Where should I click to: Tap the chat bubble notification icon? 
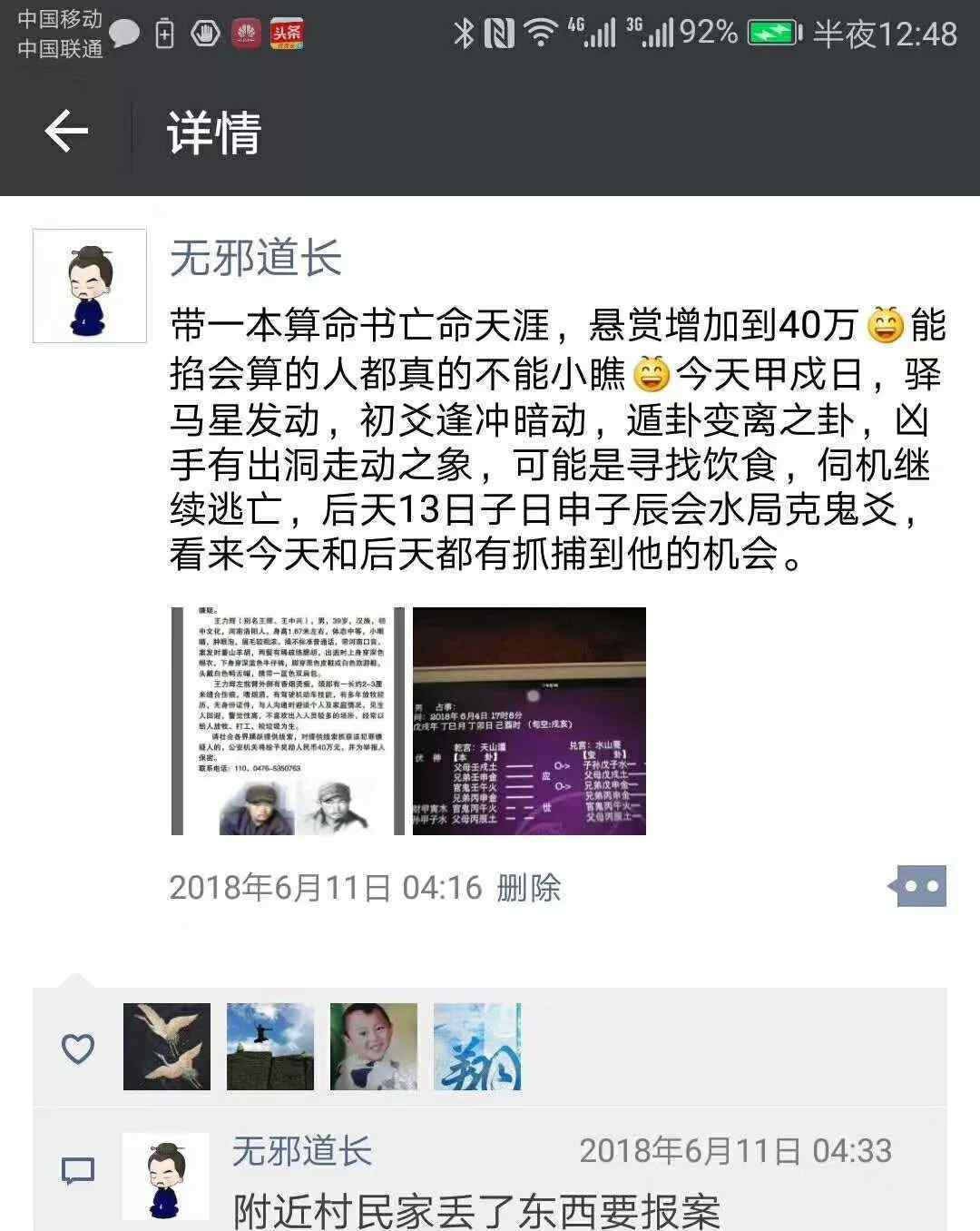coord(124,34)
